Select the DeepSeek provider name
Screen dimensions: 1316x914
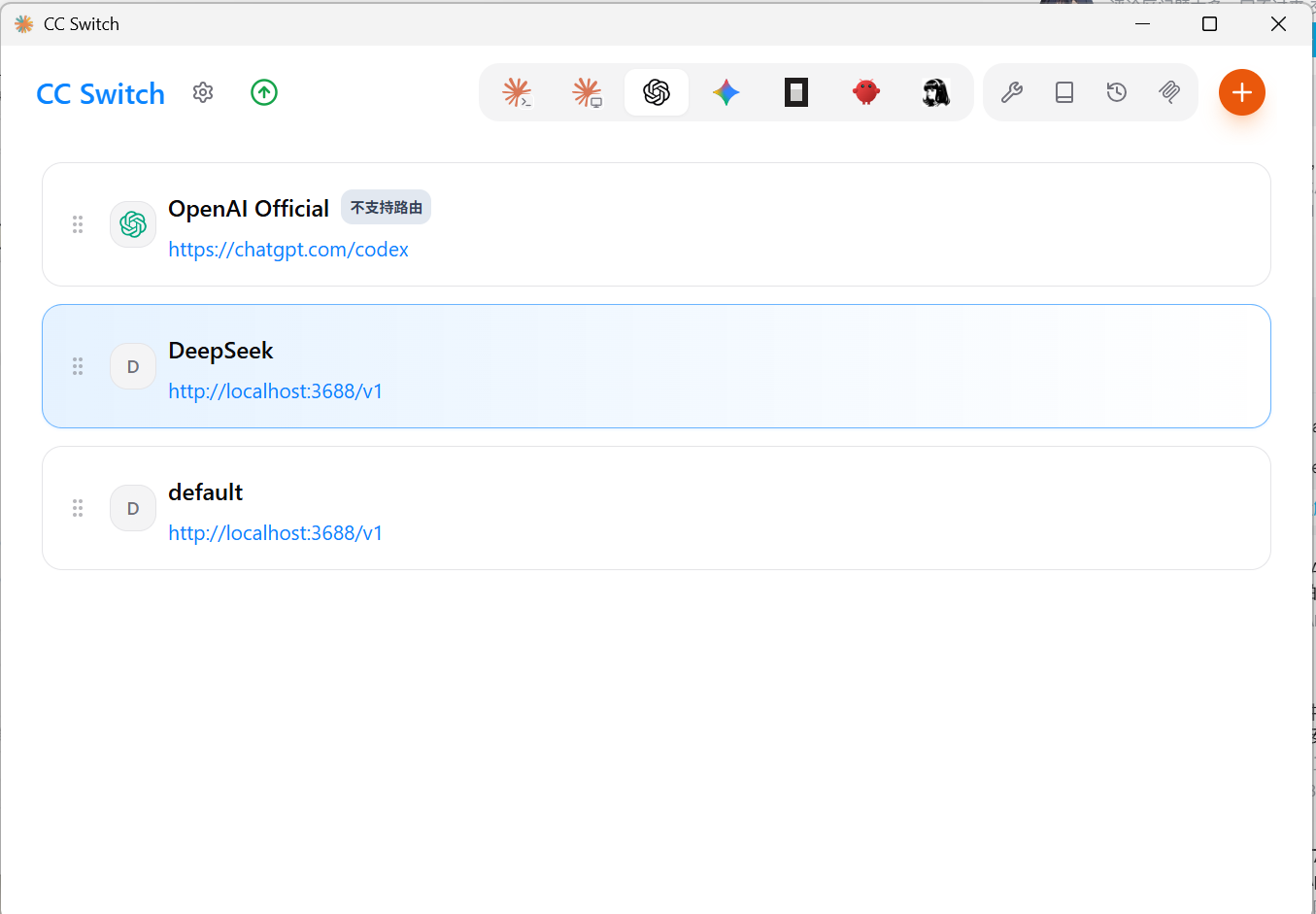click(220, 351)
